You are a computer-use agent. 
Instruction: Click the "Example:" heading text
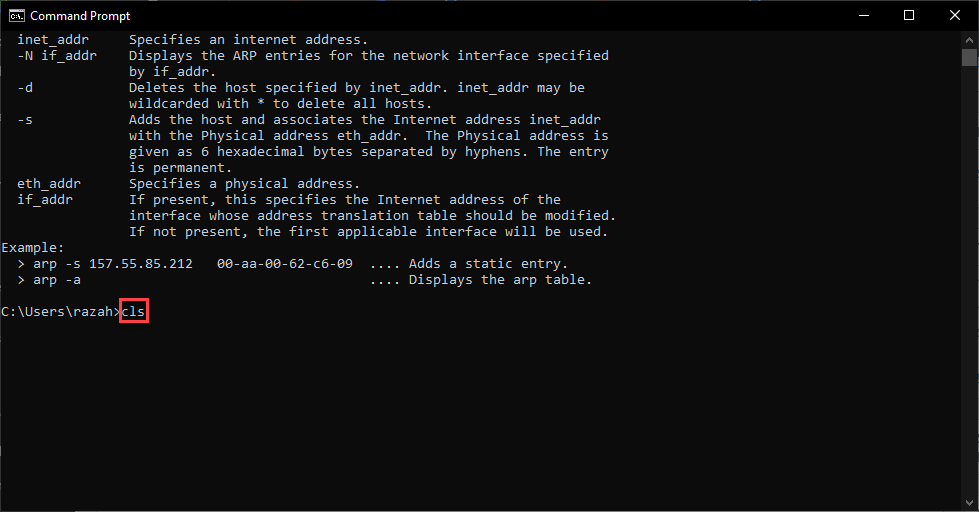pos(33,248)
